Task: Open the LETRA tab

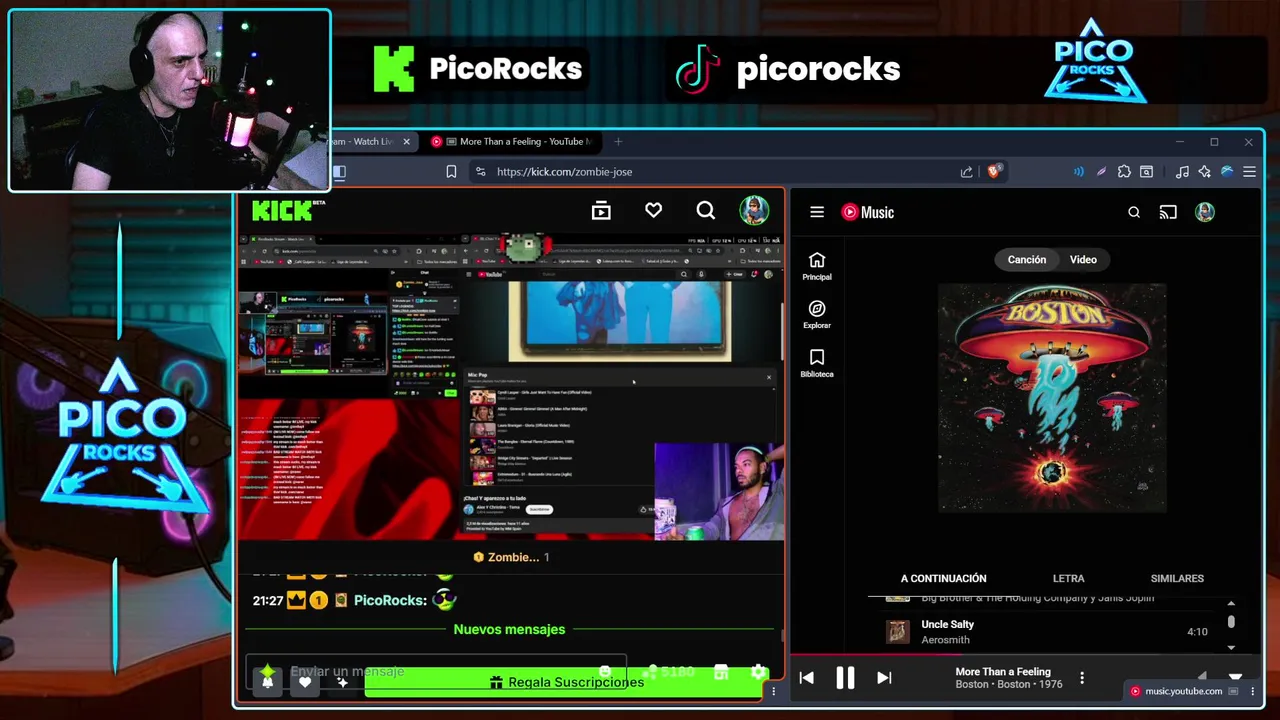Action: click(x=1068, y=578)
